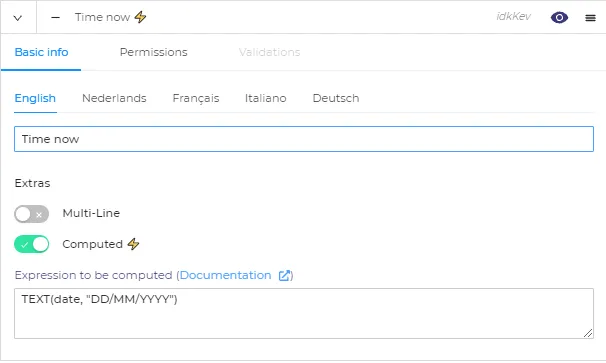The height and width of the screenshot is (363, 606).
Task: Click the idkKev identifier text
Action: pos(514,16)
